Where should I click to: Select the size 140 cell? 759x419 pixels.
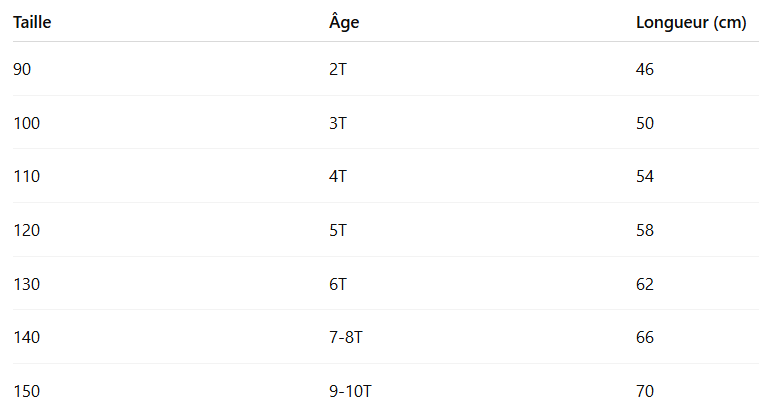point(27,337)
